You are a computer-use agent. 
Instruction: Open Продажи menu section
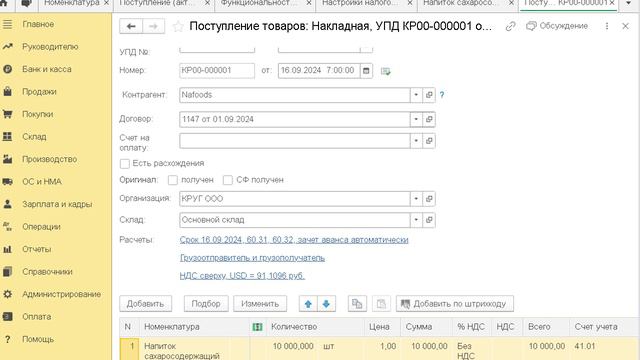pyautogui.click(x=39, y=92)
